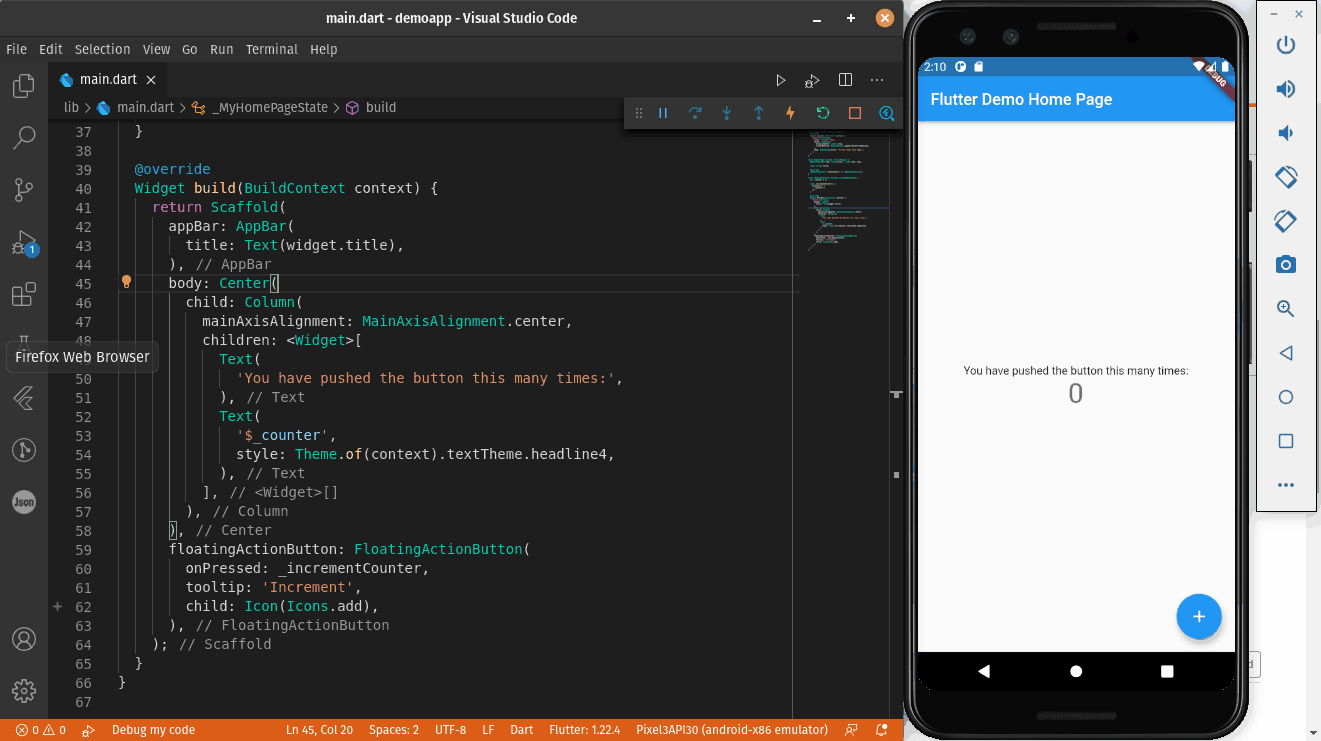
Task: Open the Terminal menu
Action: 271,49
